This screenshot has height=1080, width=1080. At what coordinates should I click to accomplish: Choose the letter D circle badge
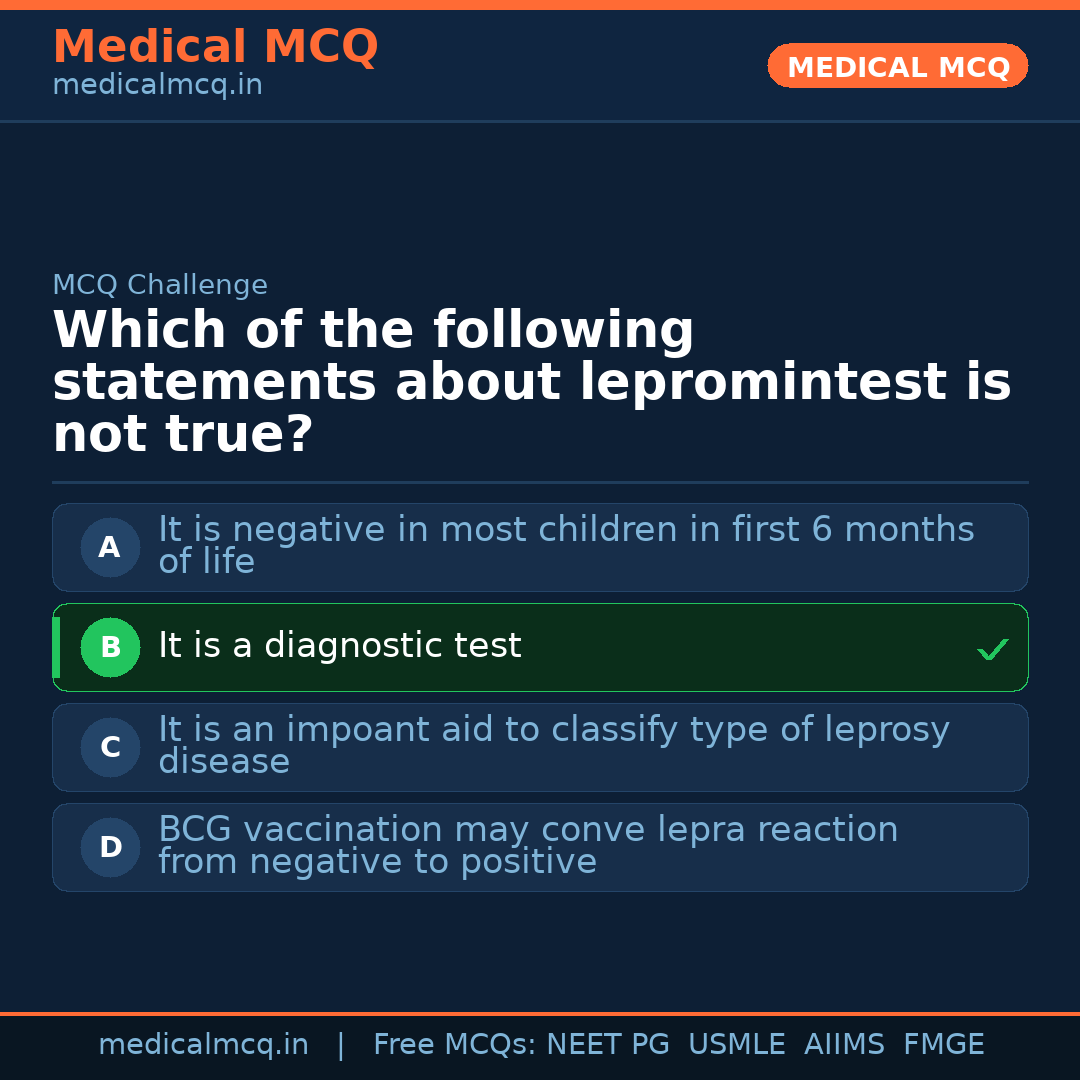point(110,848)
